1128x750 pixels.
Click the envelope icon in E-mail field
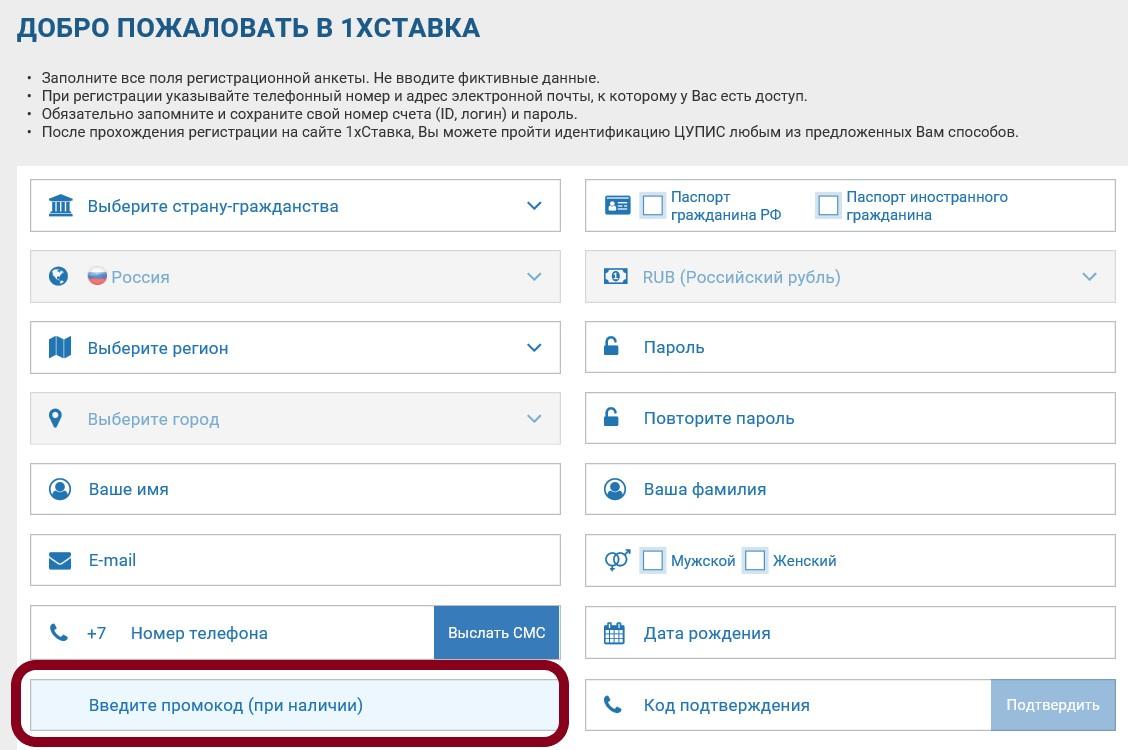pos(59,560)
